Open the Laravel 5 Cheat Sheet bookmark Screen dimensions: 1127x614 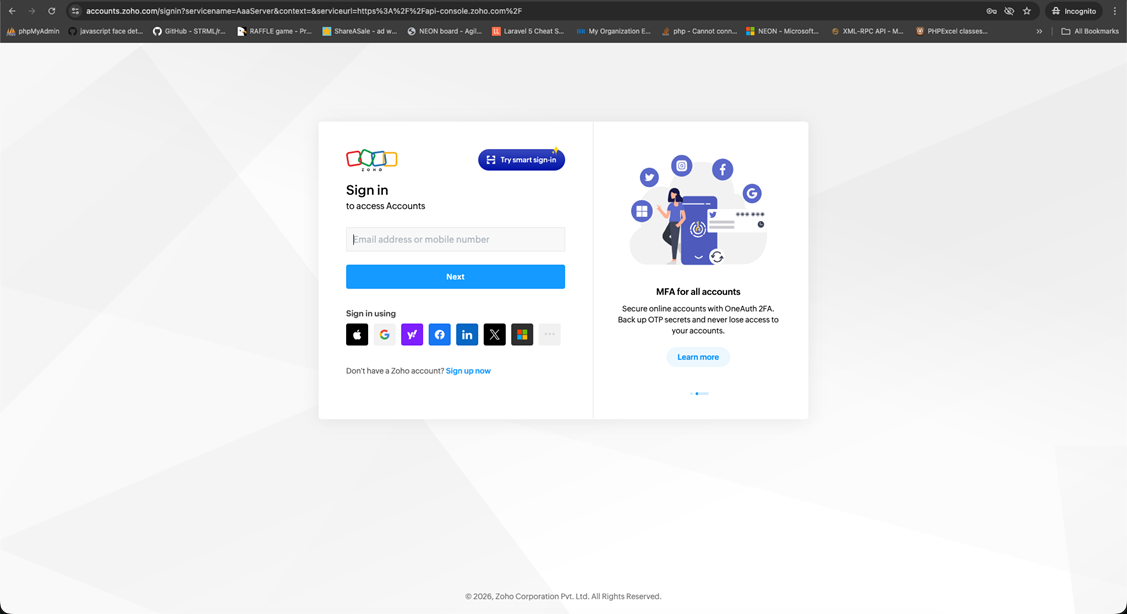pyautogui.click(x=528, y=31)
